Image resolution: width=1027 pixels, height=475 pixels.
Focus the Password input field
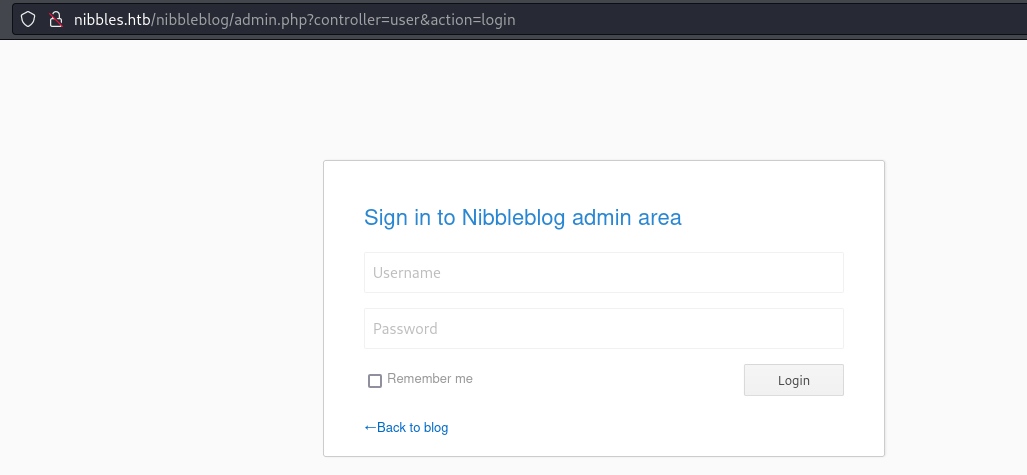click(x=603, y=328)
